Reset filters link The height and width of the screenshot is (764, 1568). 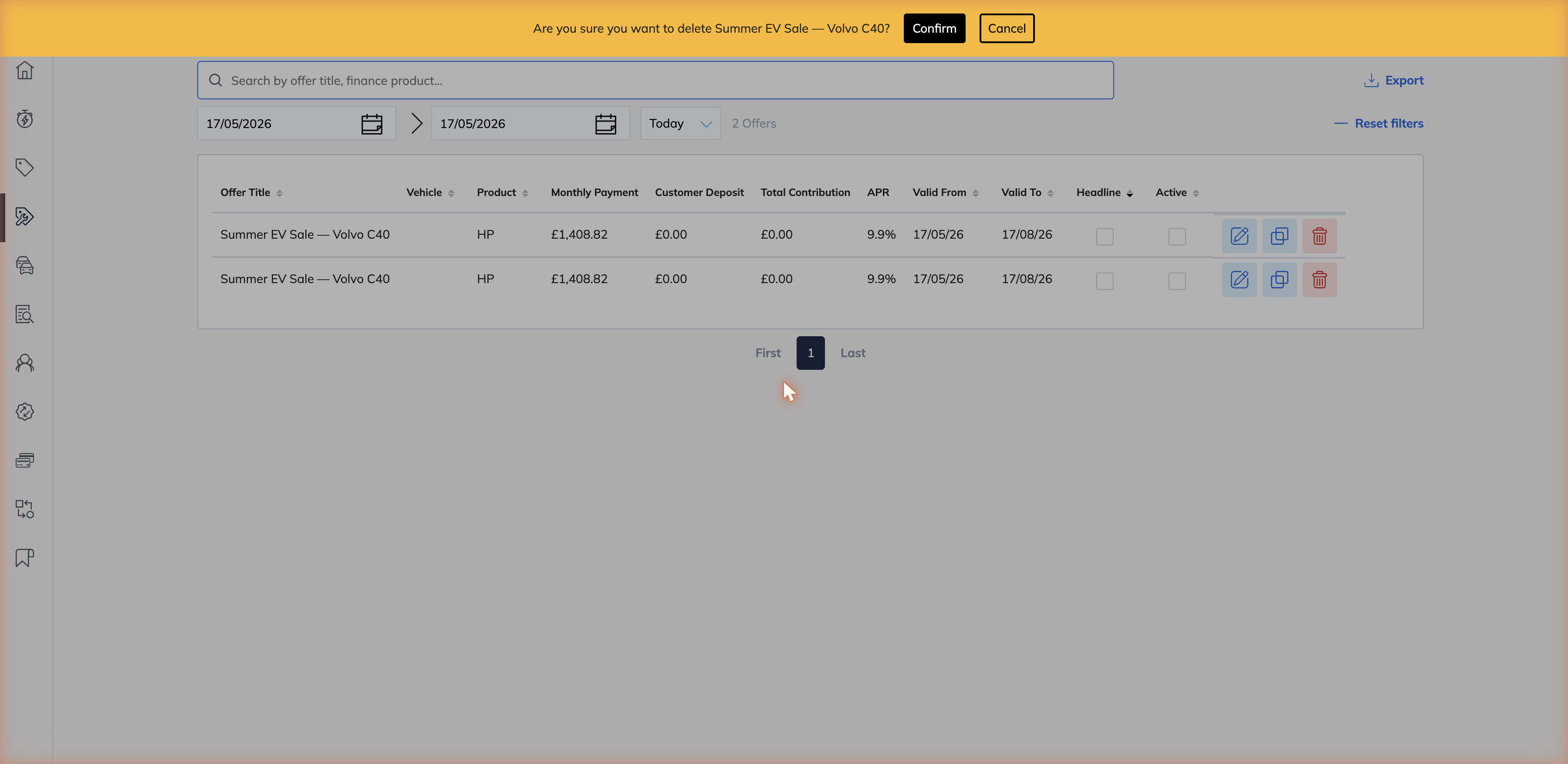tap(1379, 124)
